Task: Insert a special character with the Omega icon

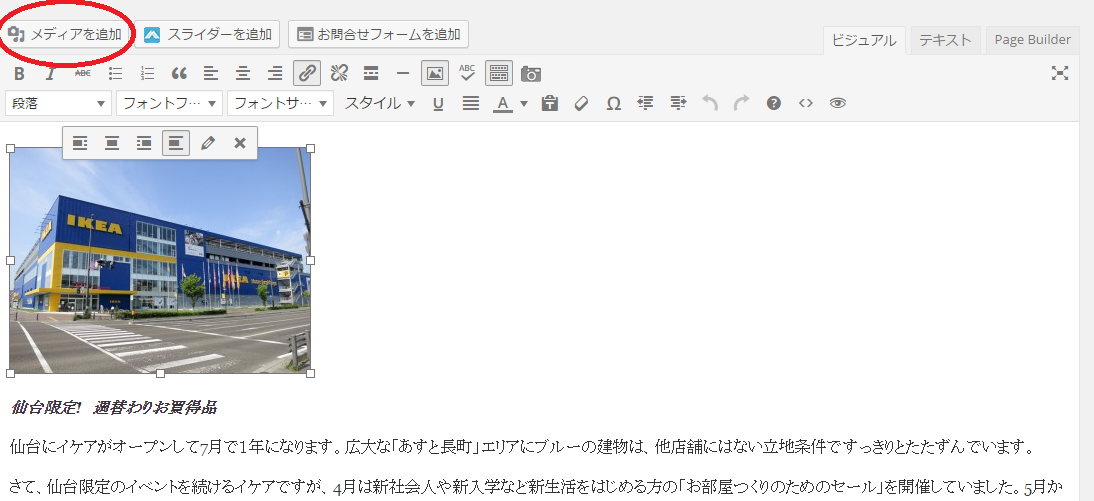Action: click(x=613, y=103)
